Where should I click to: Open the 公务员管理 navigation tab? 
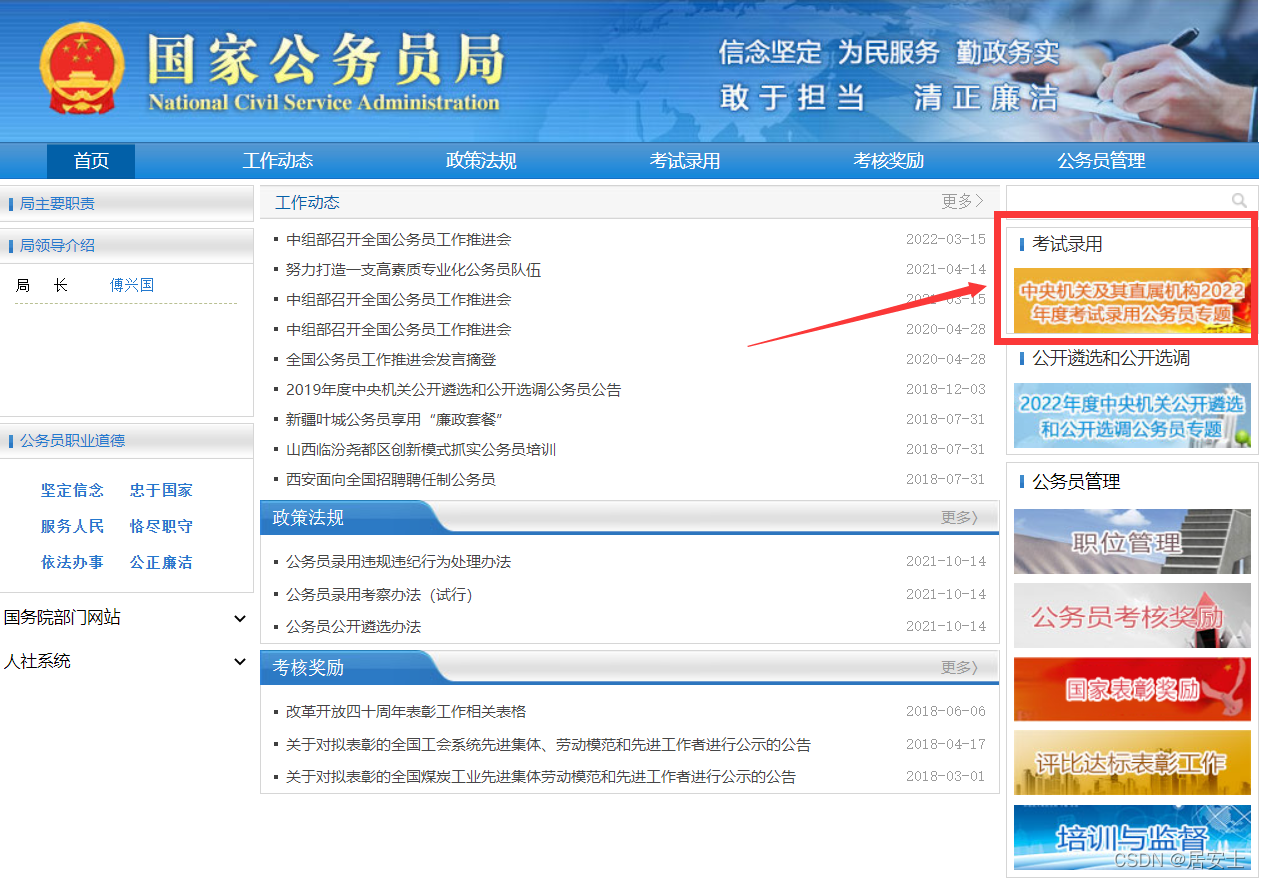pos(1101,161)
